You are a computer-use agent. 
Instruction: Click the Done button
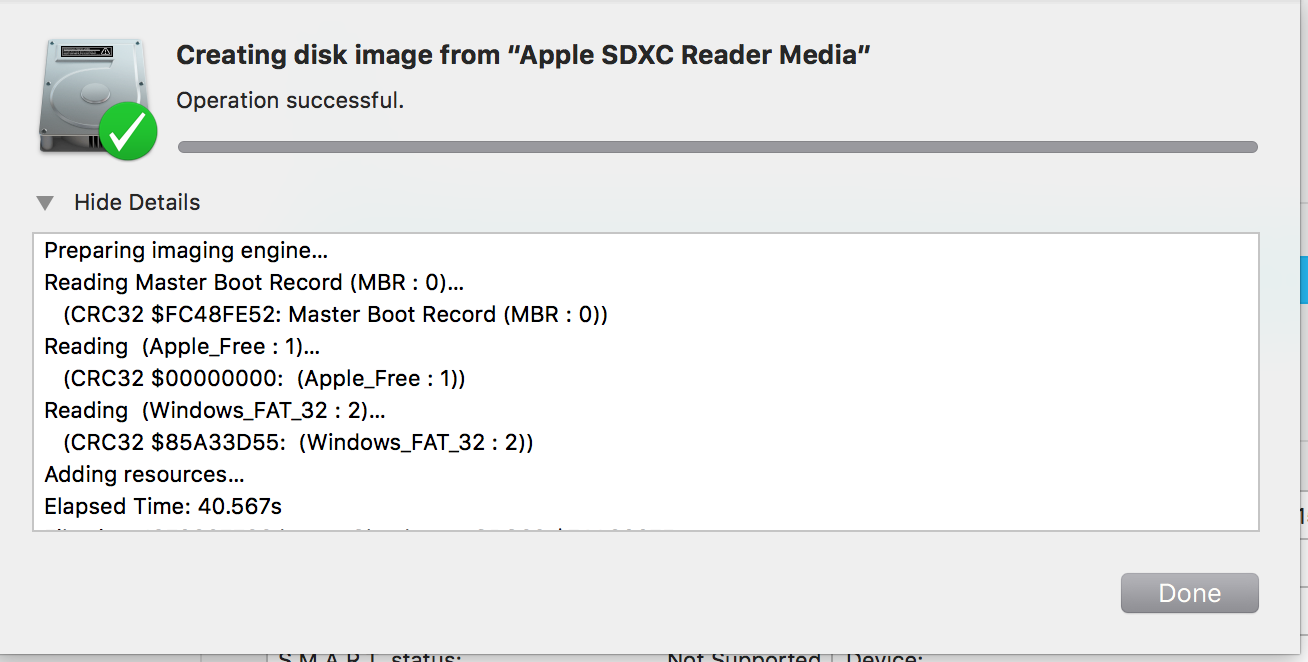1189,593
